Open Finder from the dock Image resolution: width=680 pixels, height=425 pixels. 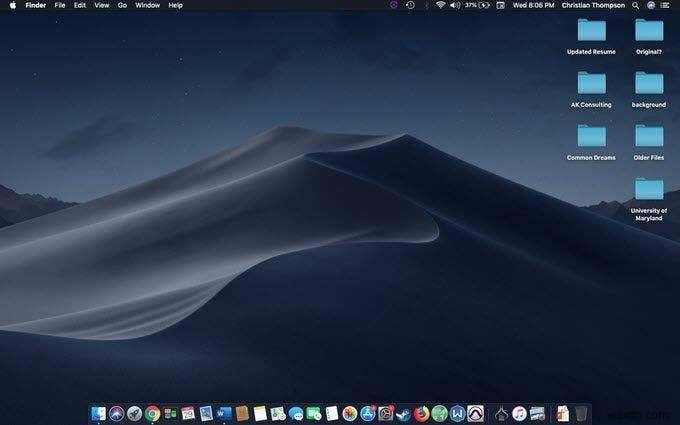pos(98,414)
